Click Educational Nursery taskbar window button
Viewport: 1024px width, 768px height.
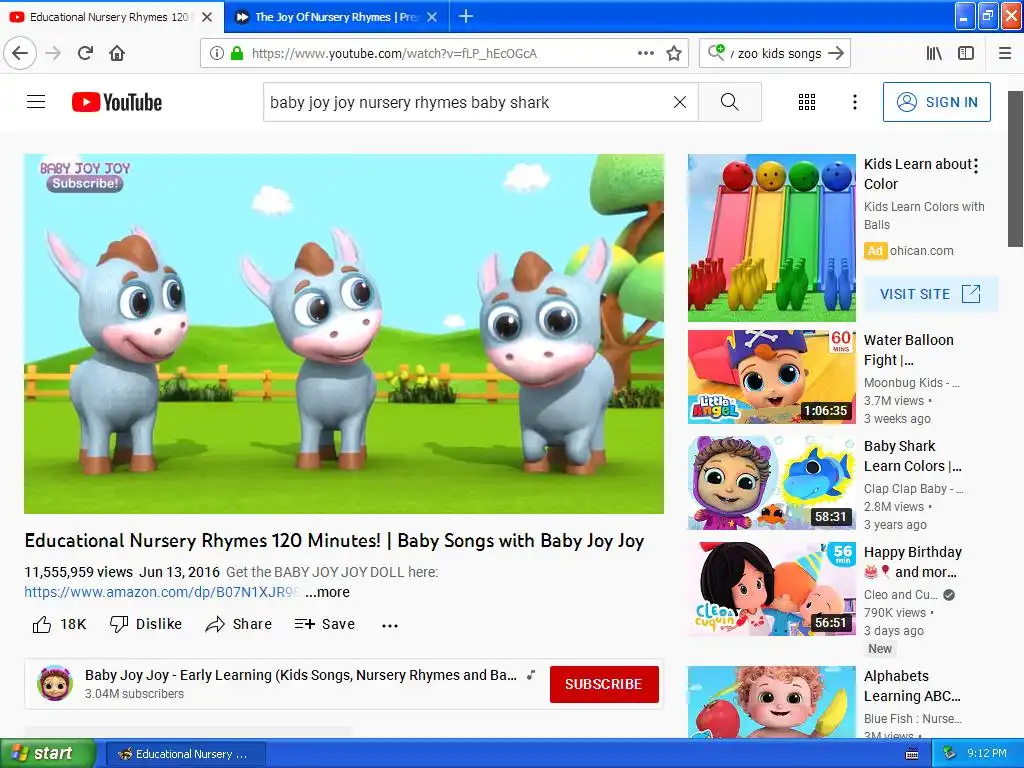point(185,754)
